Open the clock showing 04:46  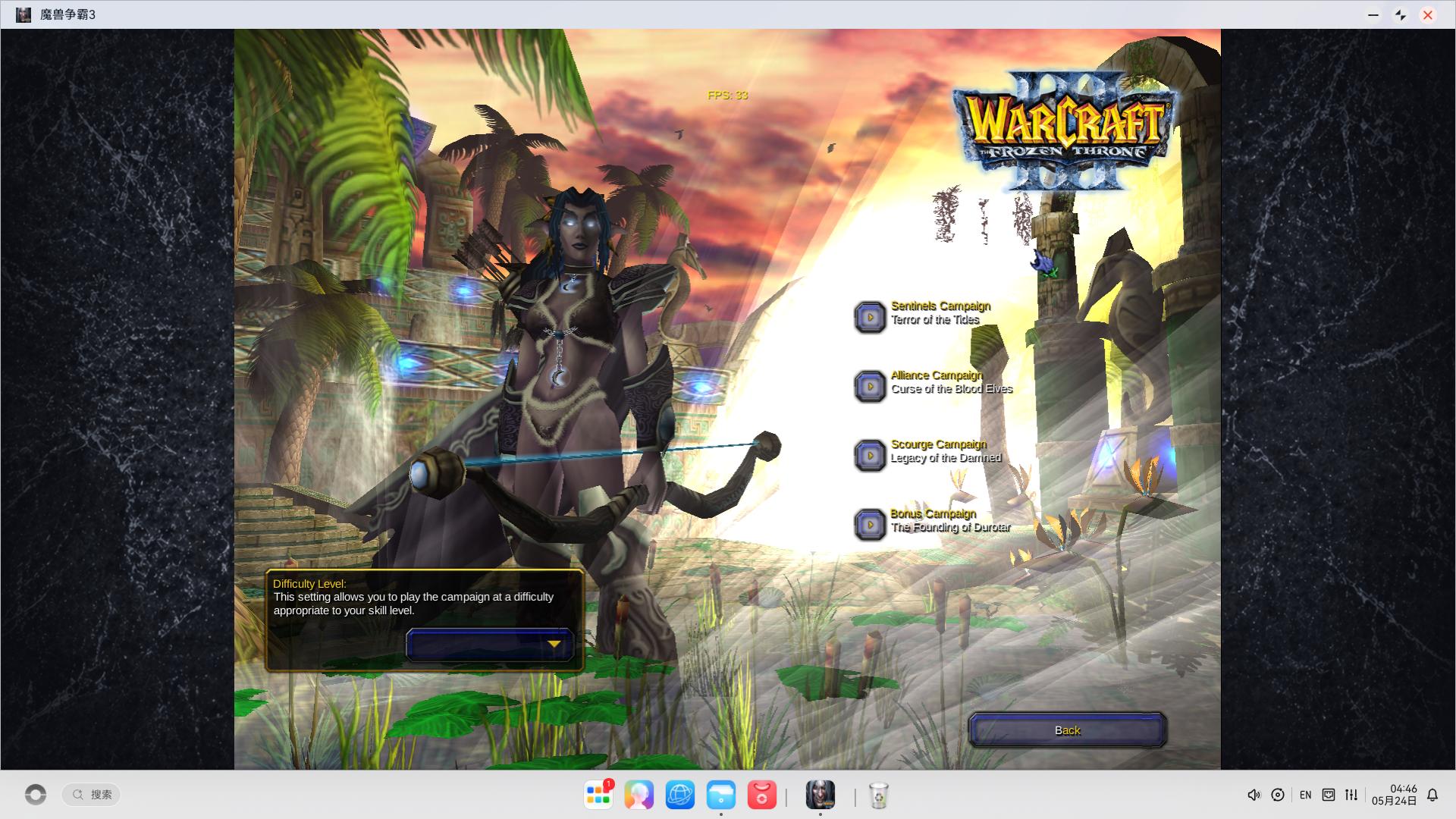pyautogui.click(x=1395, y=795)
